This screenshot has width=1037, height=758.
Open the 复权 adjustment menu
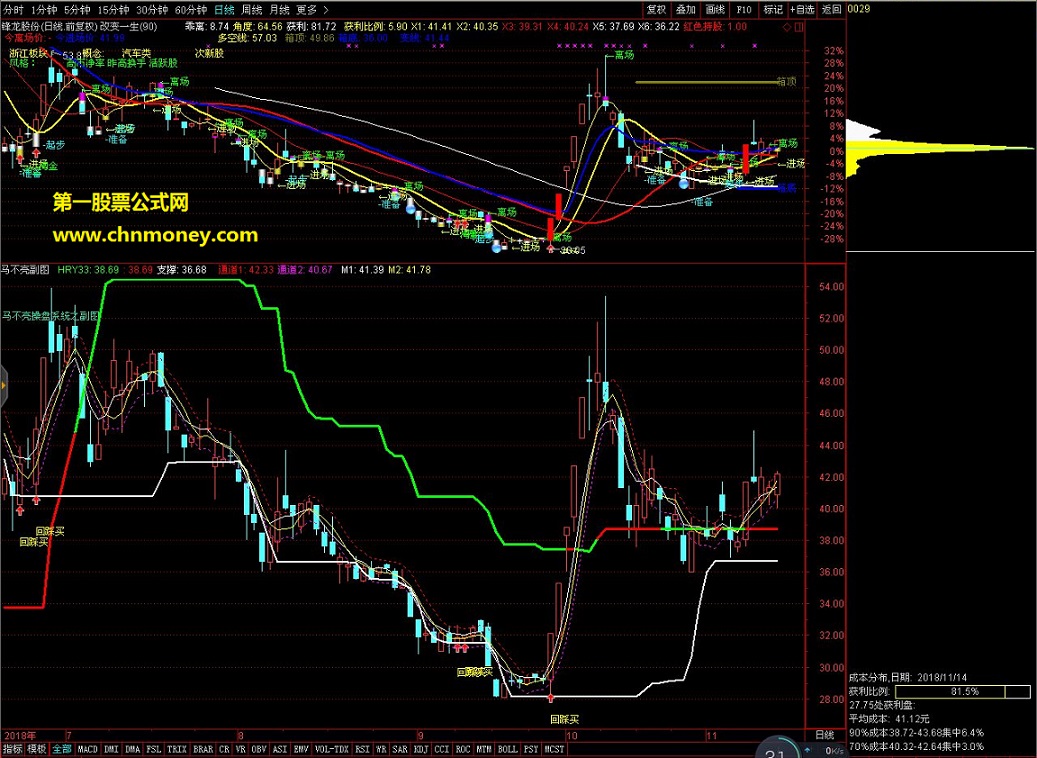coord(656,9)
